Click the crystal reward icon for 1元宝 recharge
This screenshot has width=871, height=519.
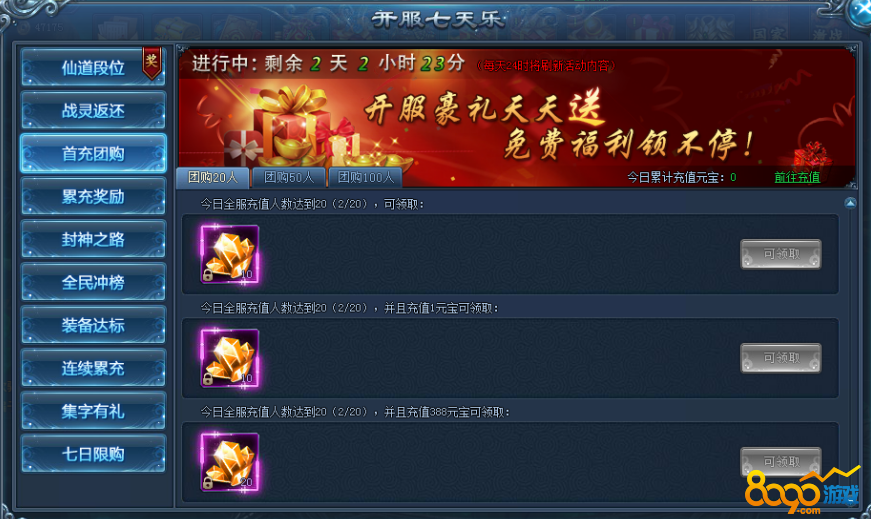click(x=229, y=358)
